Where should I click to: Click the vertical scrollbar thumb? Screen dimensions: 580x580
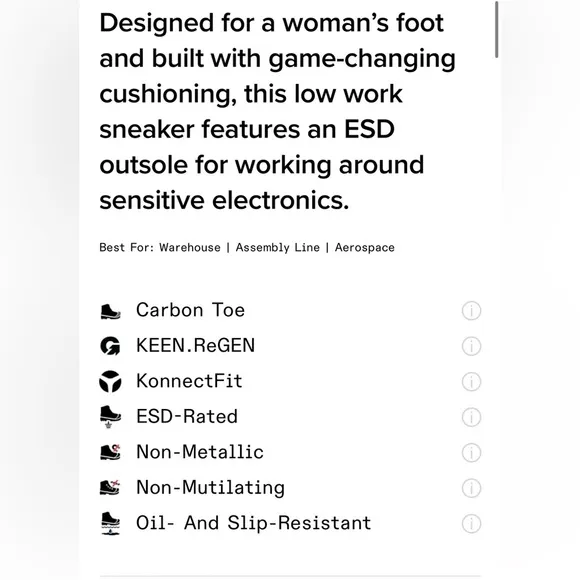[x=496, y=30]
